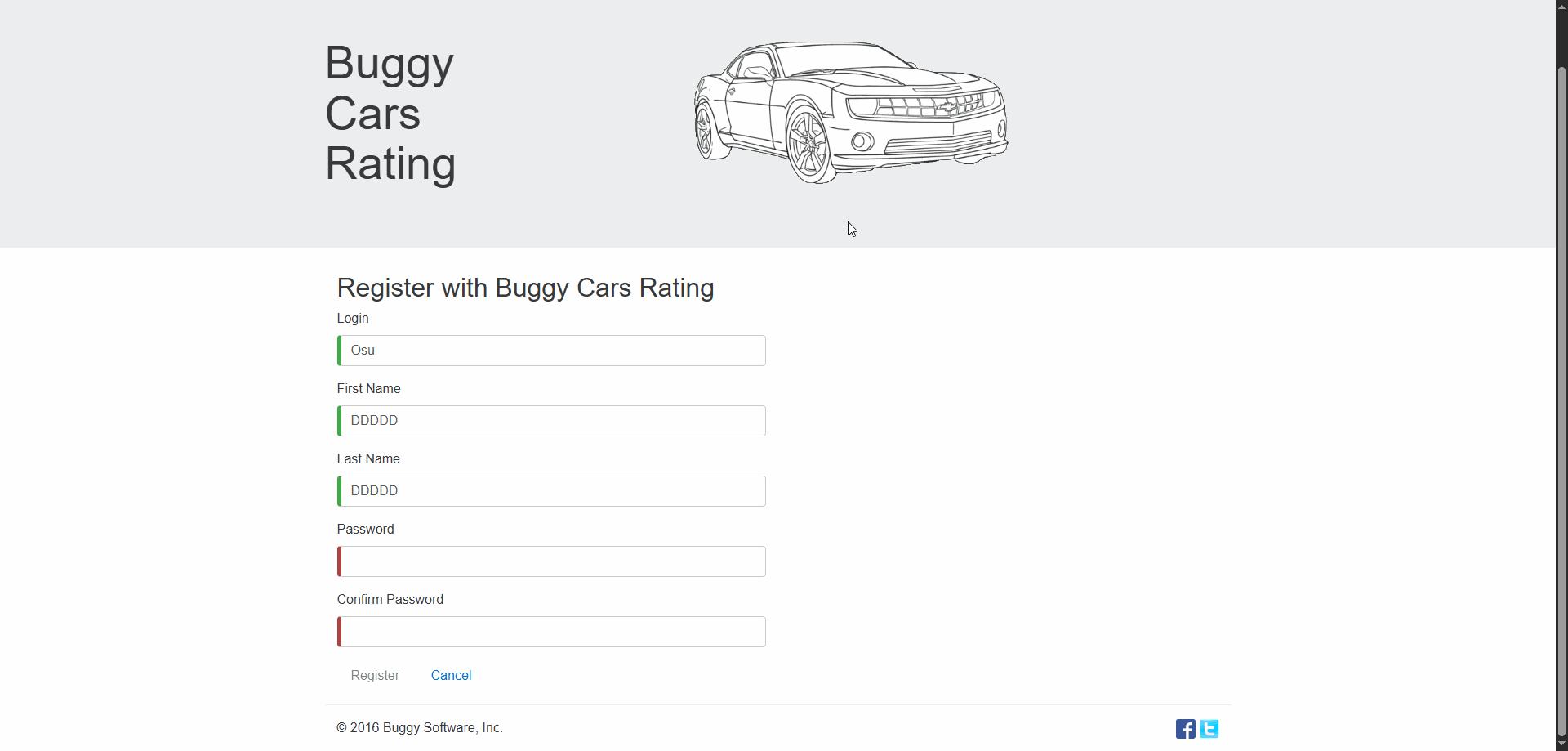Click the First Name label
Screen dimensions: 1568x751
368,388
